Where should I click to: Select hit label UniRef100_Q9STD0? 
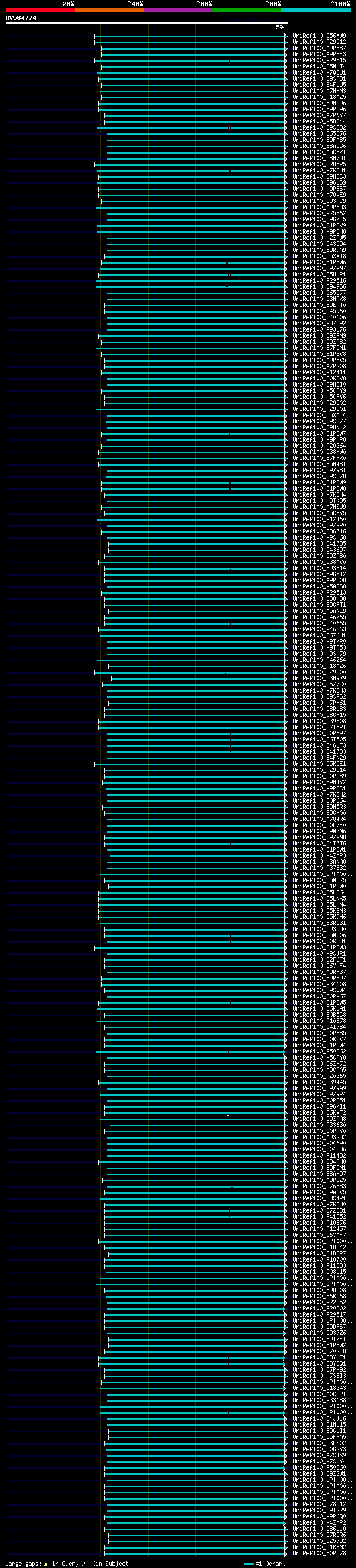pos(319,929)
